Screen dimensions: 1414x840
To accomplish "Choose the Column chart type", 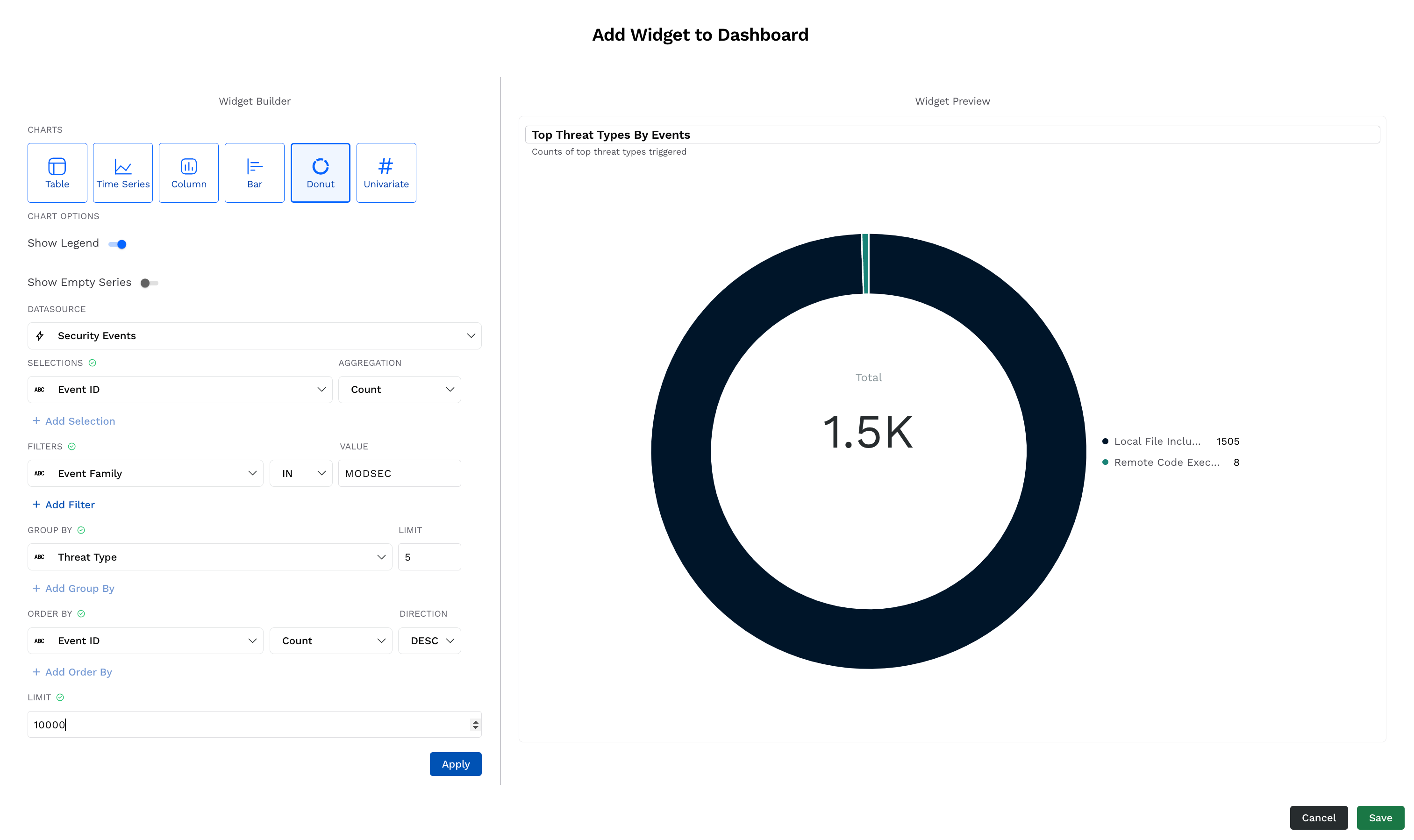I will click(188, 173).
